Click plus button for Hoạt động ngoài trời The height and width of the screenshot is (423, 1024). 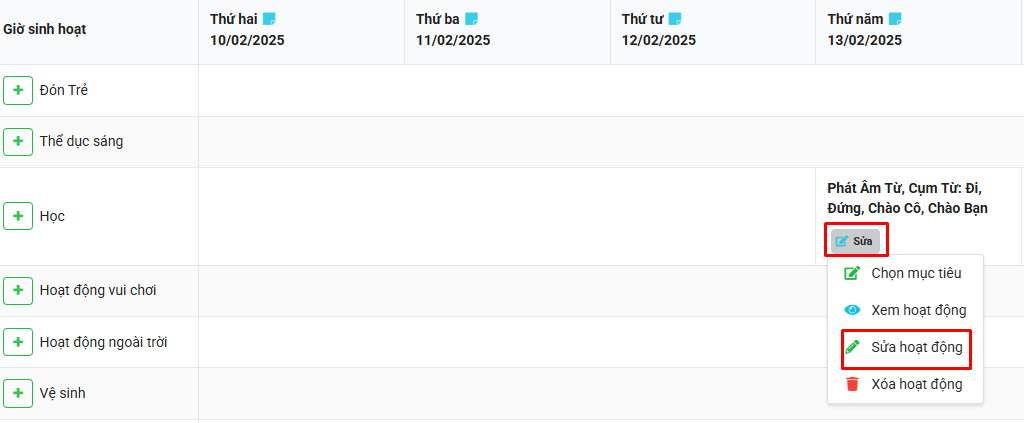pos(18,342)
